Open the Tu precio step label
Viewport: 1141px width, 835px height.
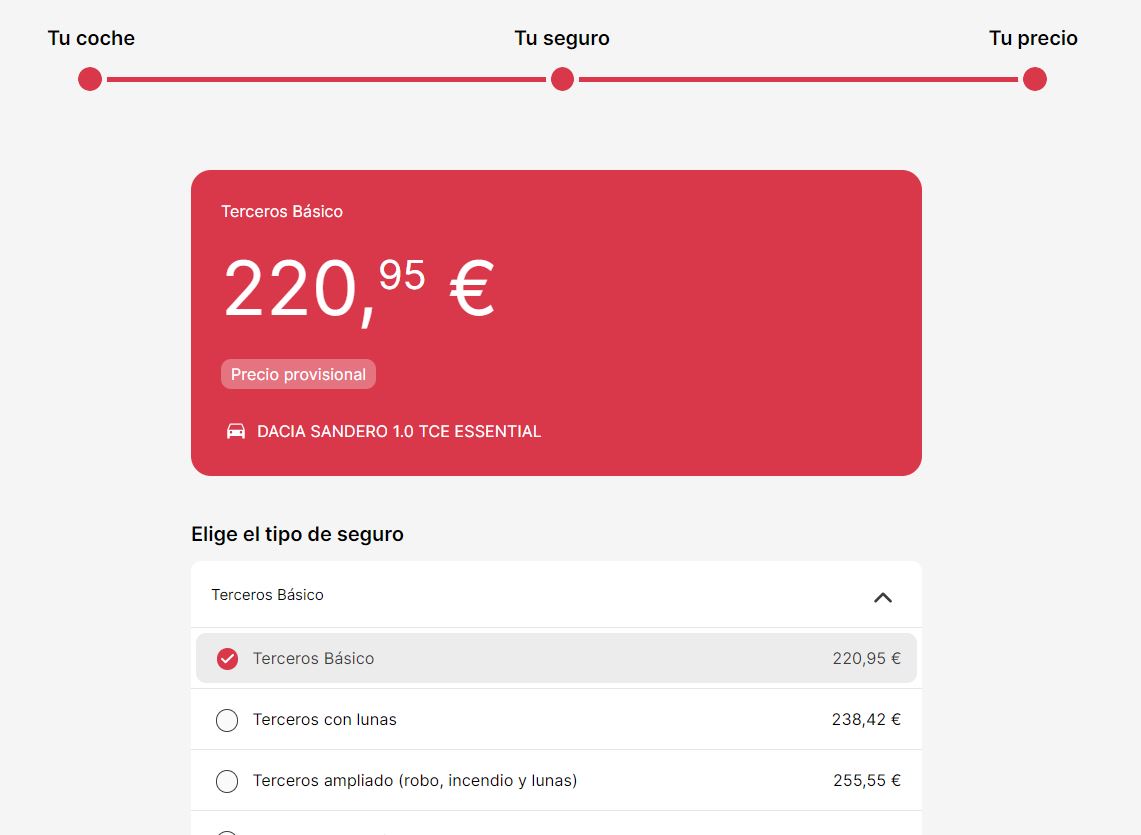(x=1033, y=38)
